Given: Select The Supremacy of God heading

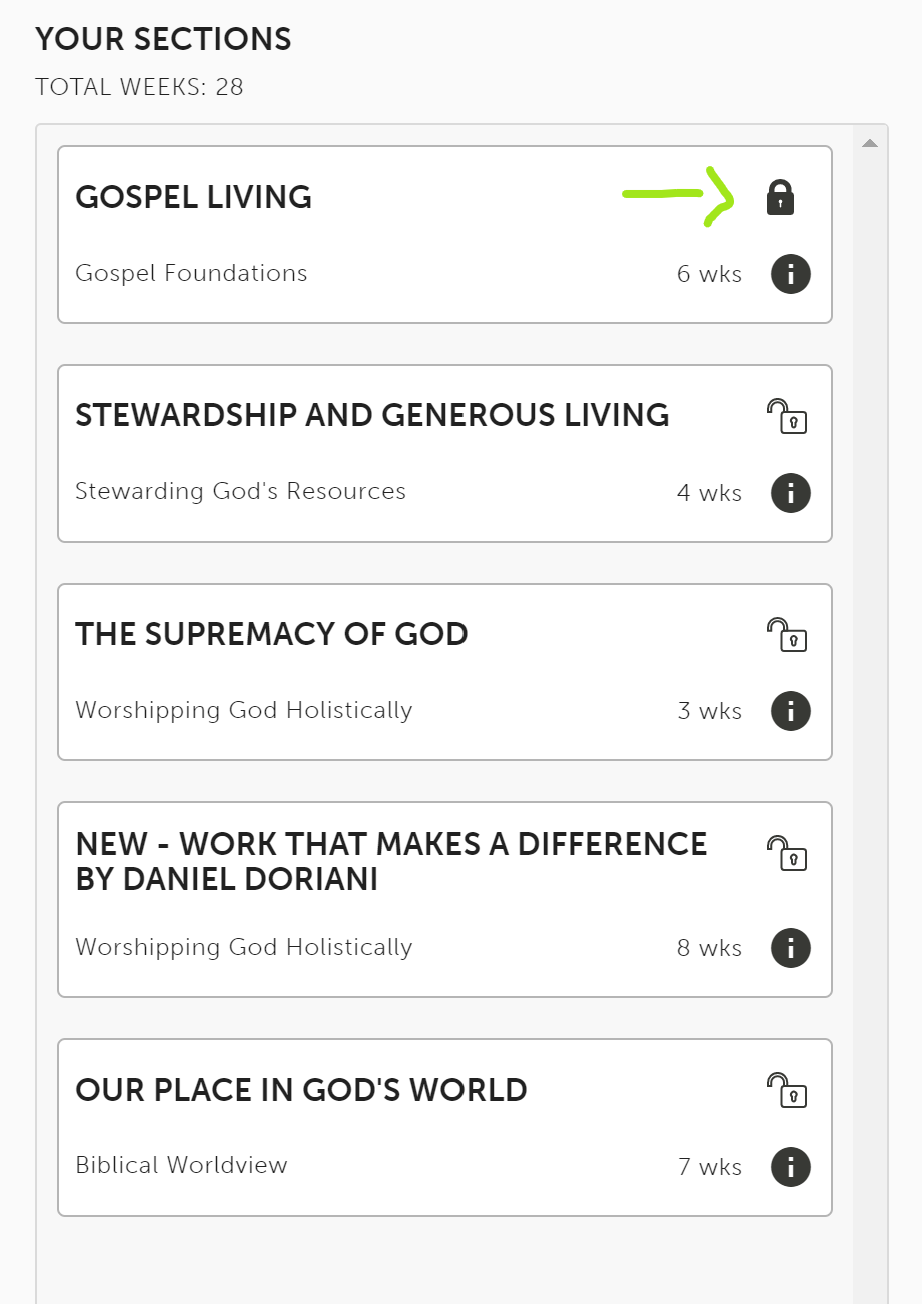Looking at the screenshot, I should (272, 634).
